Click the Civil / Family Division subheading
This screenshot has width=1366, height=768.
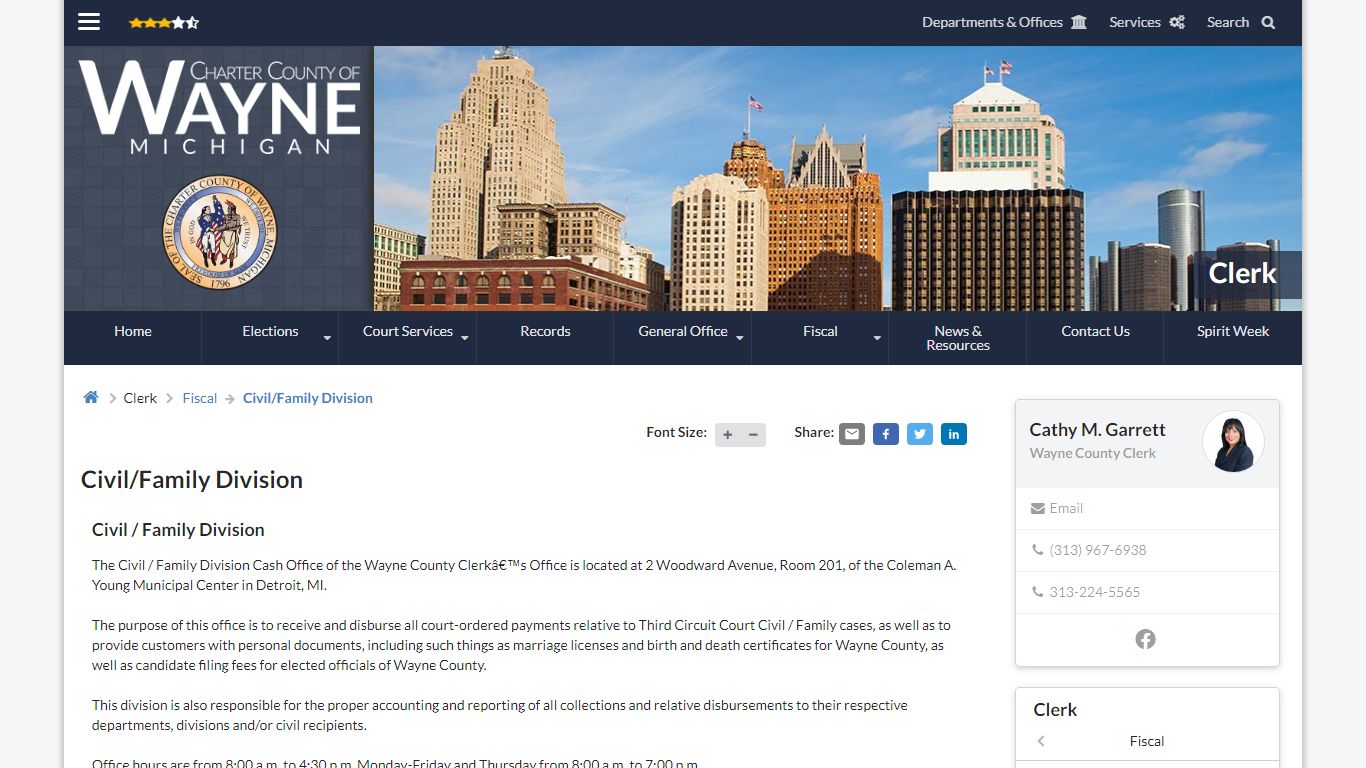pos(178,530)
